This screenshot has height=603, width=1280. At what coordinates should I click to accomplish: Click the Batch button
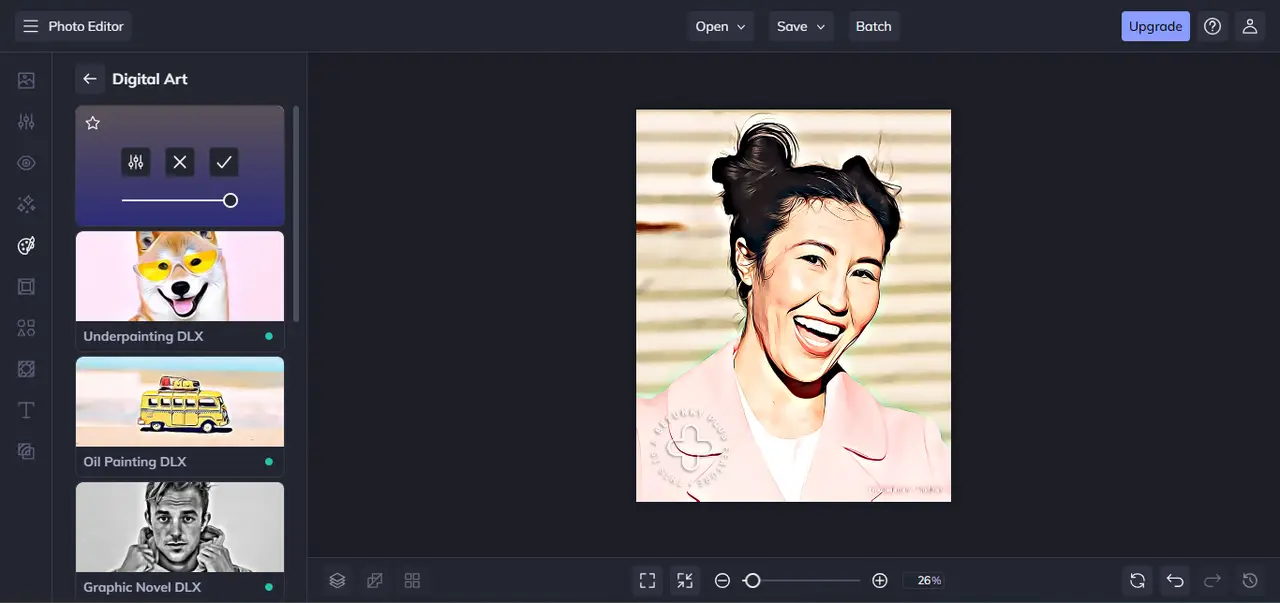[873, 26]
